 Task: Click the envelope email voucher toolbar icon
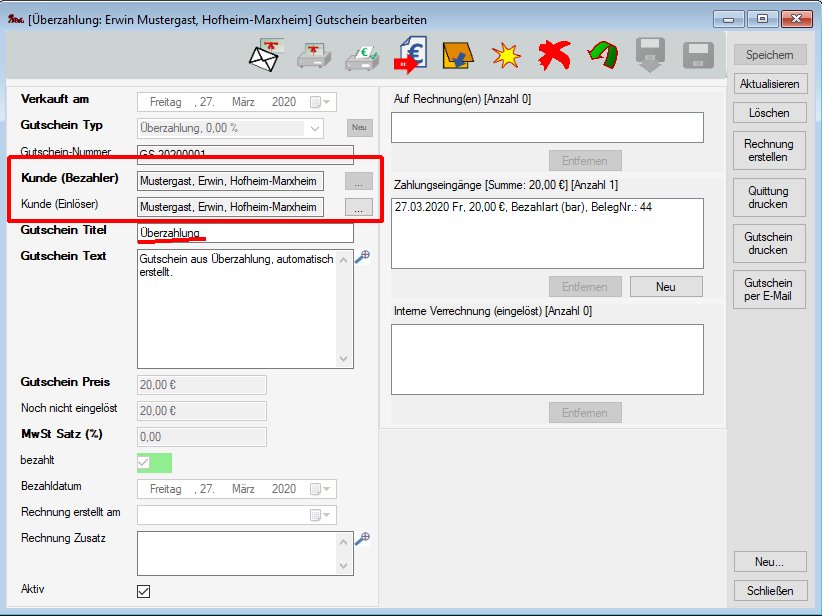pos(265,55)
